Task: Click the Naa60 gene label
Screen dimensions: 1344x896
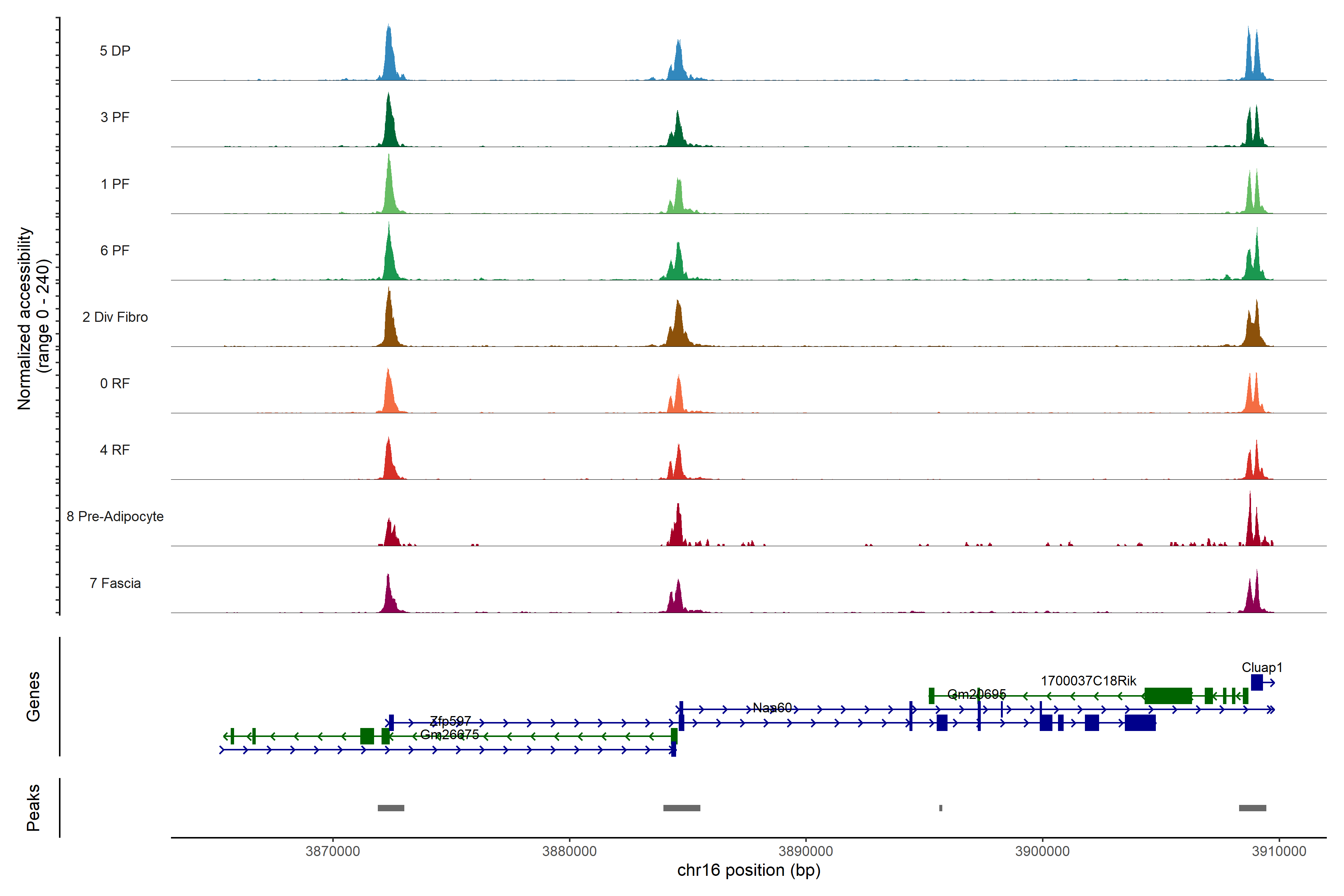Action: (771, 708)
